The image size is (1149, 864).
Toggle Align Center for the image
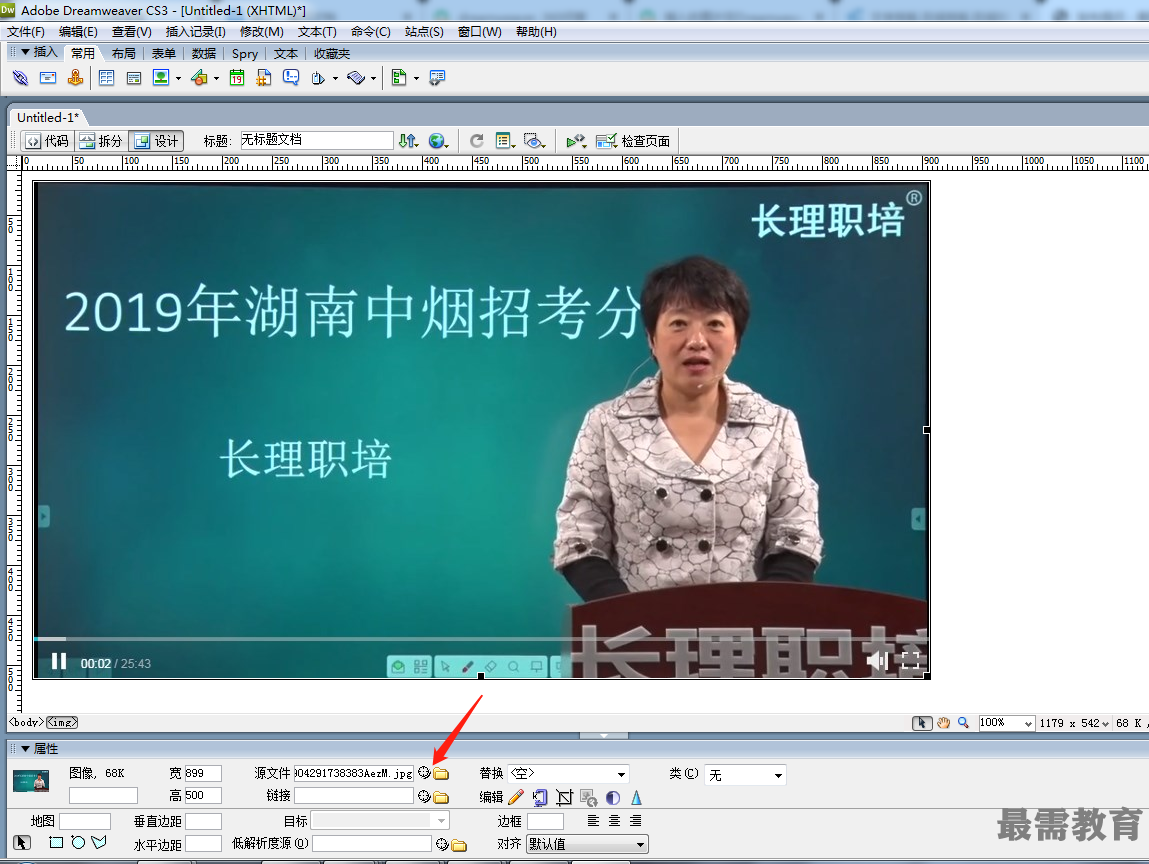click(x=614, y=821)
